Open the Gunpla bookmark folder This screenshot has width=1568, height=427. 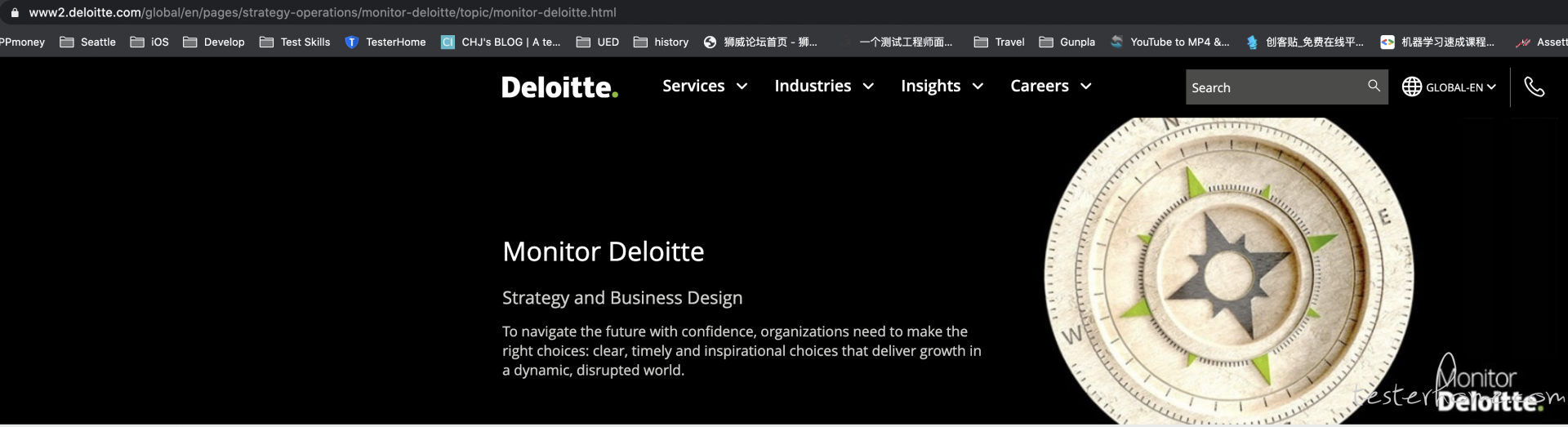(1067, 42)
